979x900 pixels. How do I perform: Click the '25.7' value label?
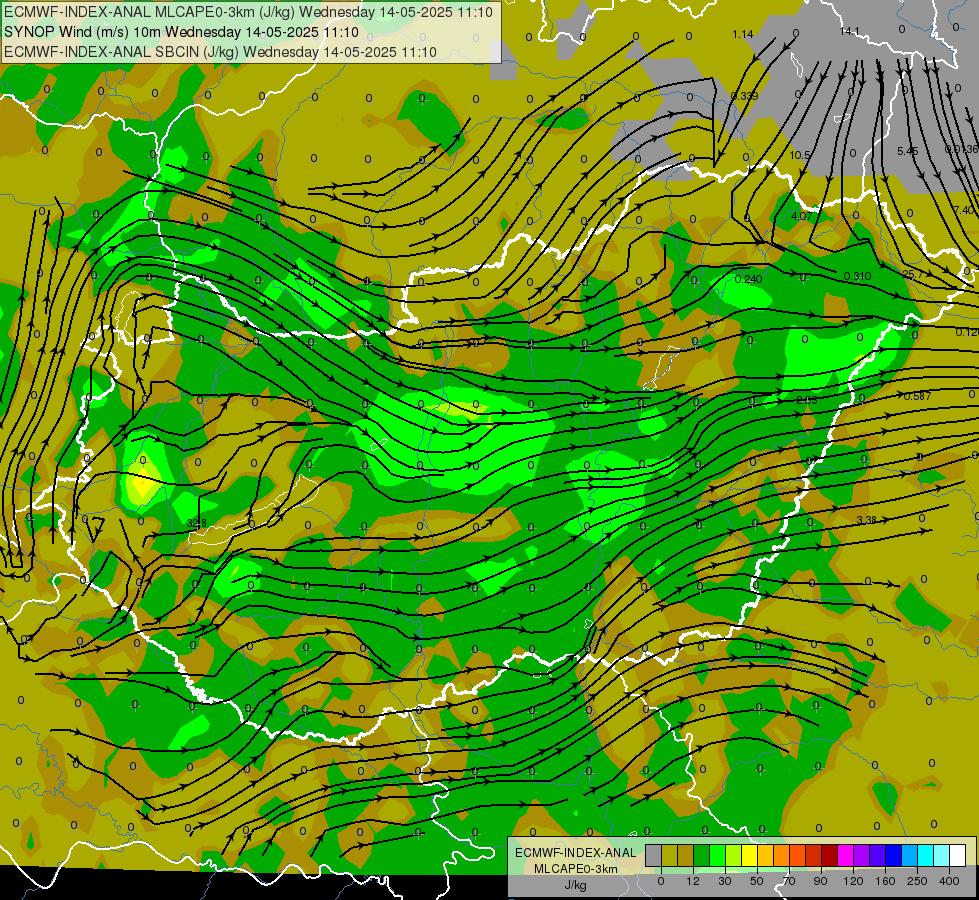(x=913, y=274)
